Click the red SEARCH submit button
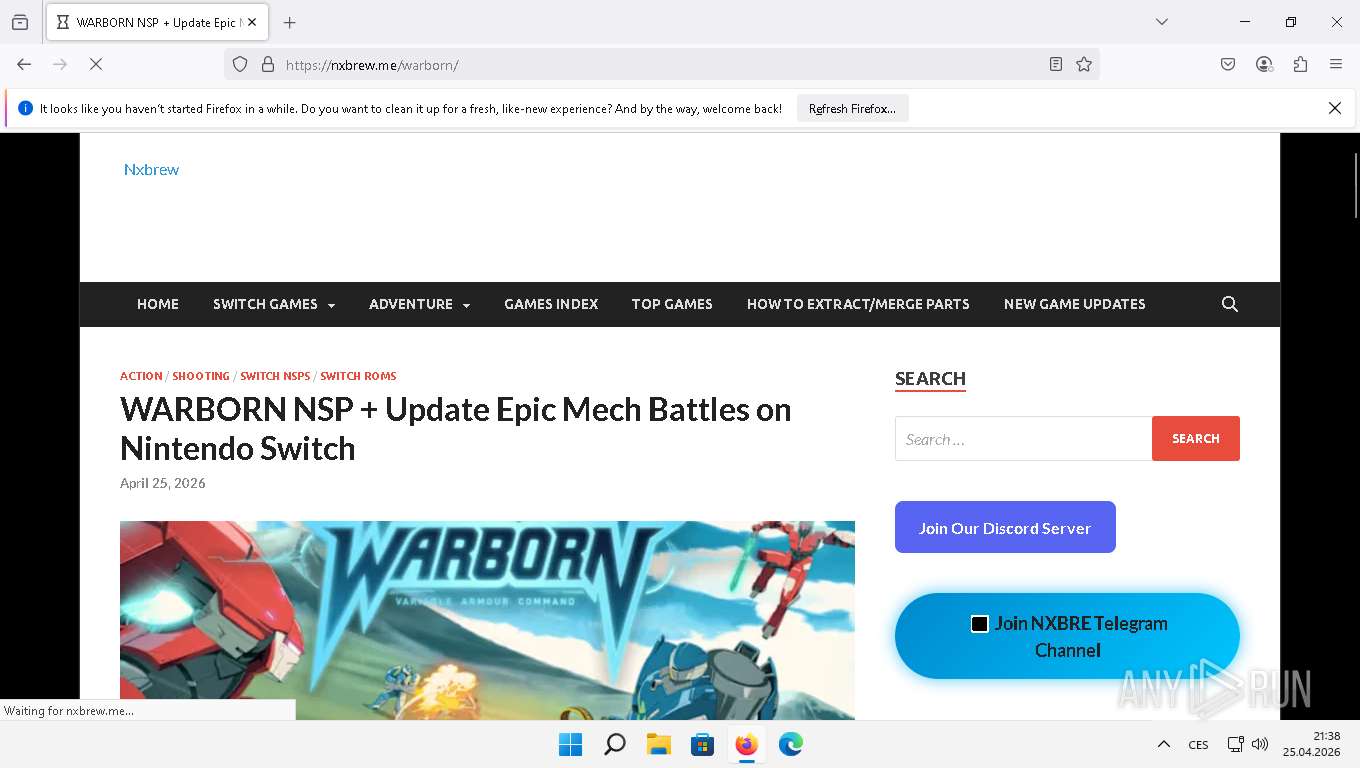The height and width of the screenshot is (768, 1360). click(x=1196, y=438)
